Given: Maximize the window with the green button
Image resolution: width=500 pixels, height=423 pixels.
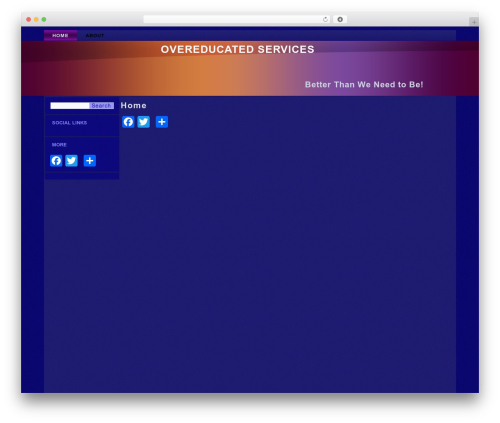Looking at the screenshot, I should [x=44, y=19].
